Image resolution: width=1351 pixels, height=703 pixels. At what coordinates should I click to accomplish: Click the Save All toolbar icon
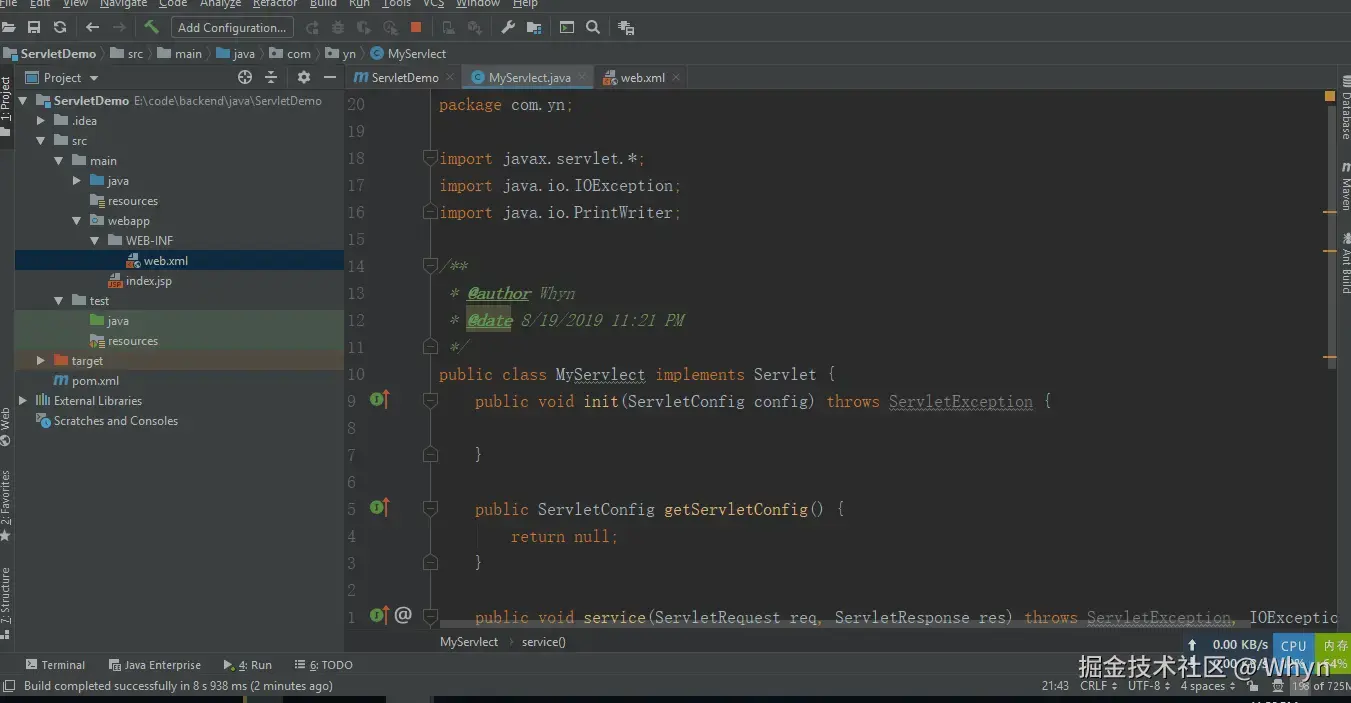[35, 28]
